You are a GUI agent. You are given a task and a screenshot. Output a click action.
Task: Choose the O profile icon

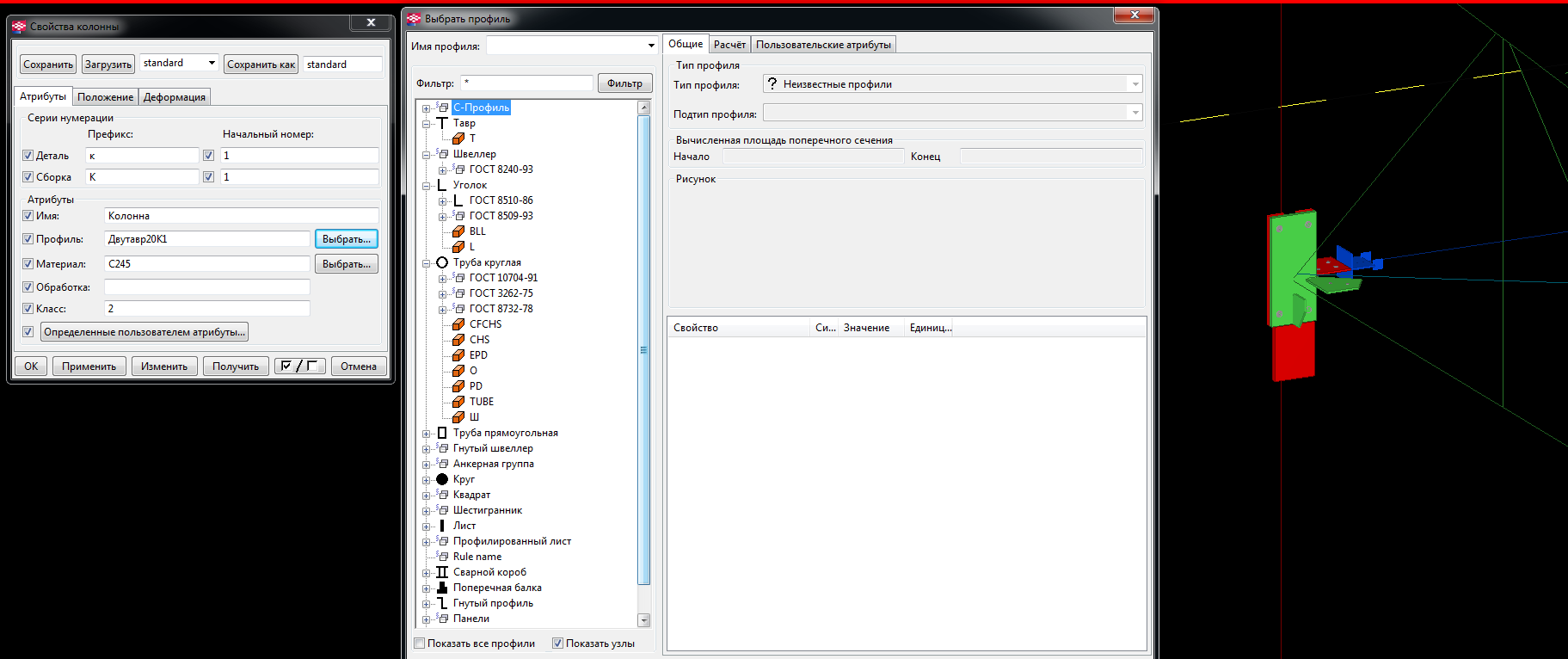pos(458,371)
